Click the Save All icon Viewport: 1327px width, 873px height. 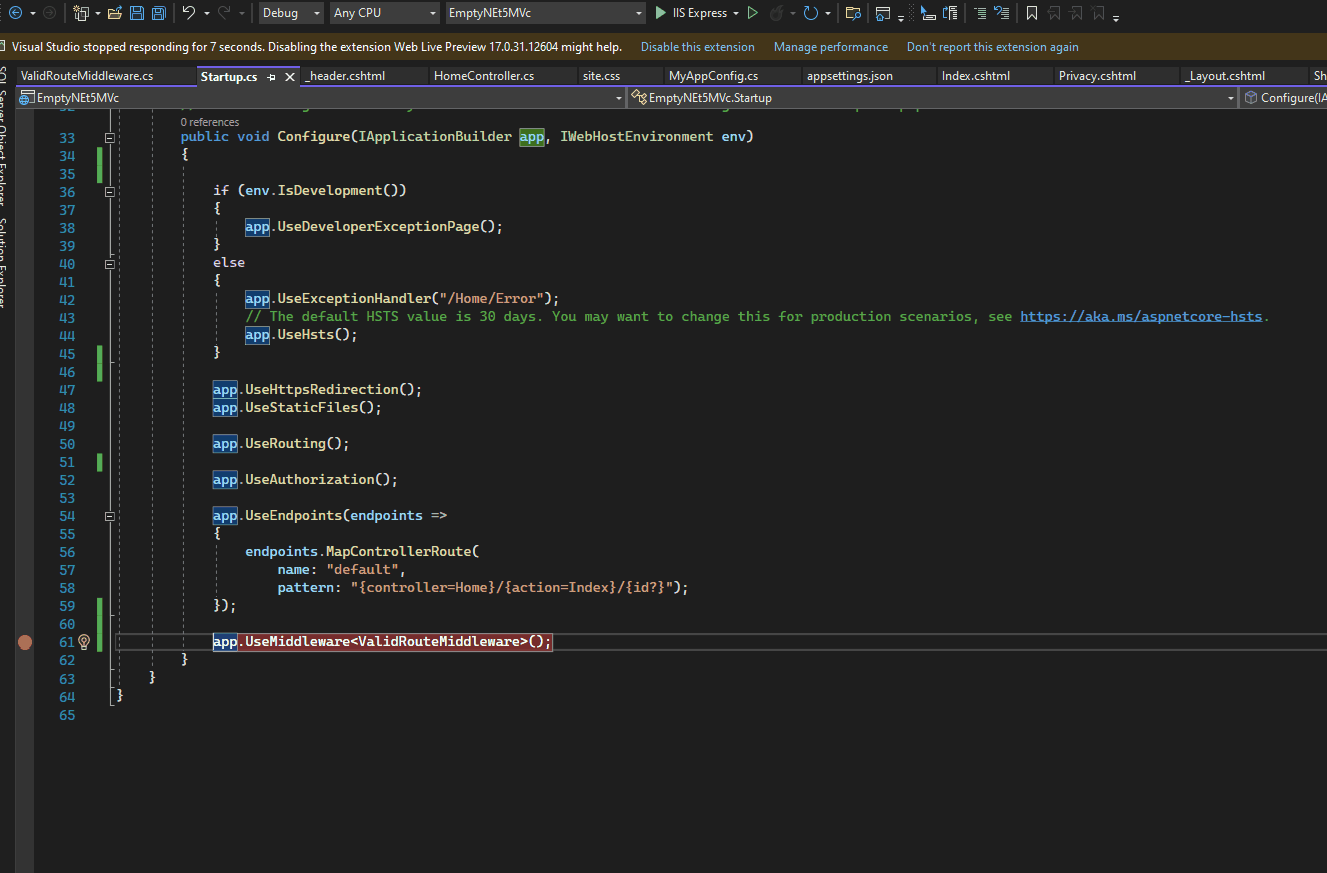point(159,13)
